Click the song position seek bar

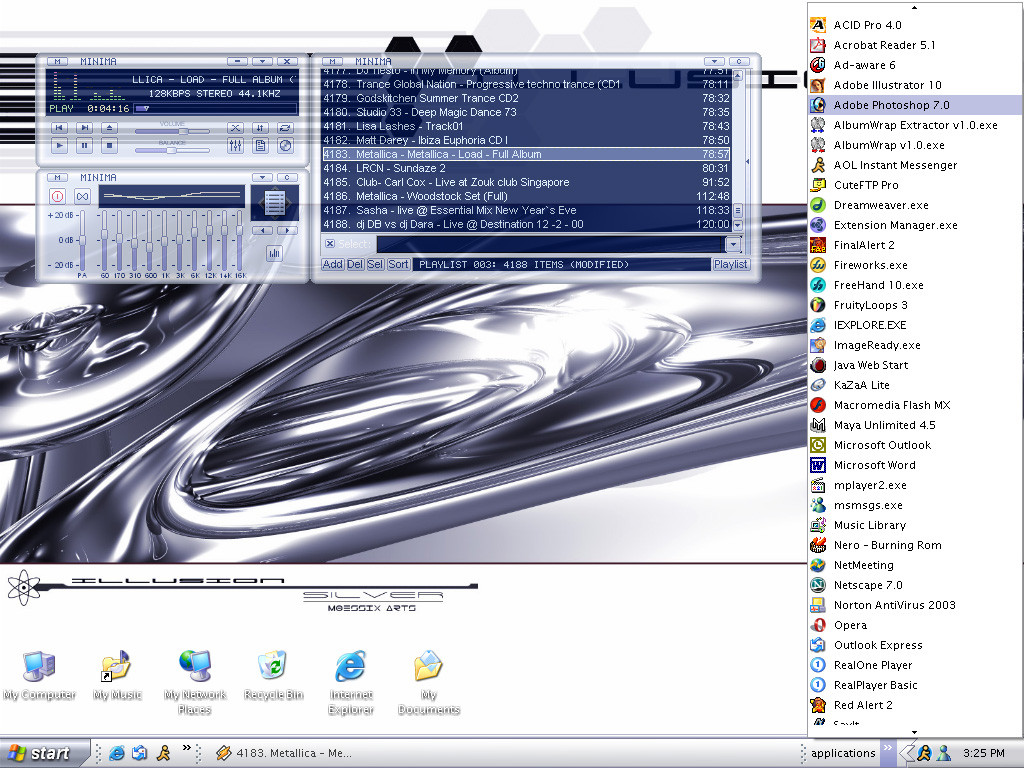click(x=216, y=108)
